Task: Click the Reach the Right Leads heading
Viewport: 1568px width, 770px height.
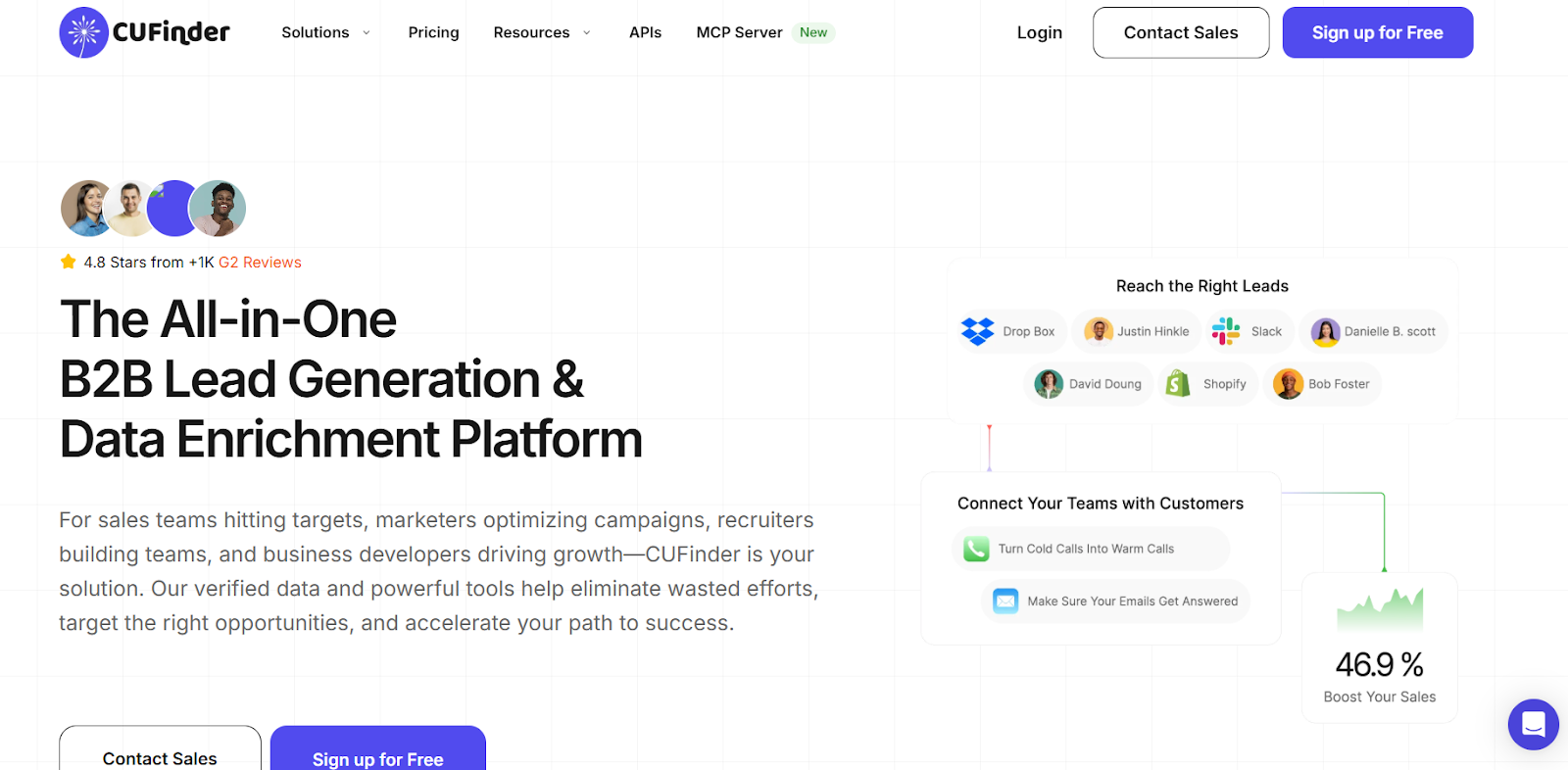Action: pos(1201,286)
